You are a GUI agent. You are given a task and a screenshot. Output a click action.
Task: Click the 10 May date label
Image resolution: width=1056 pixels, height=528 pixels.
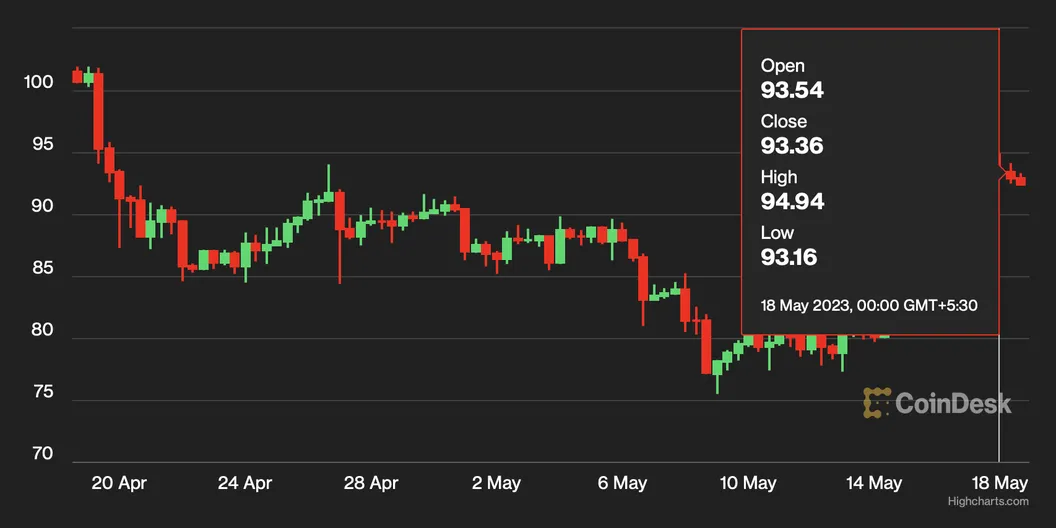748,483
